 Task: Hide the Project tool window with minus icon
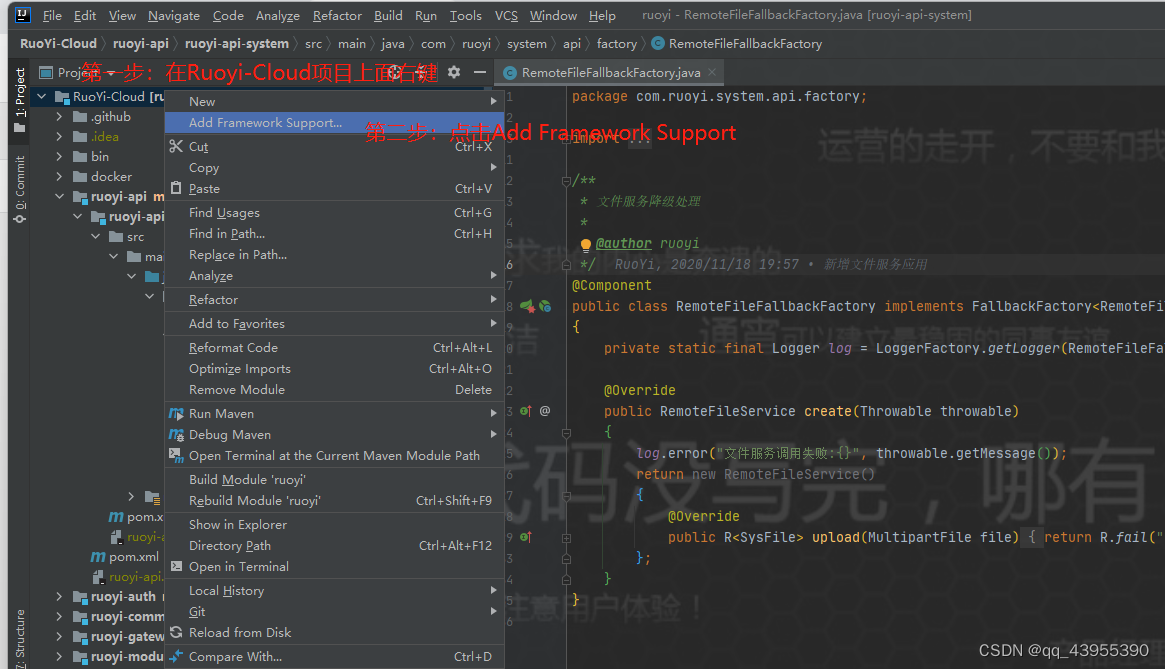(x=480, y=72)
